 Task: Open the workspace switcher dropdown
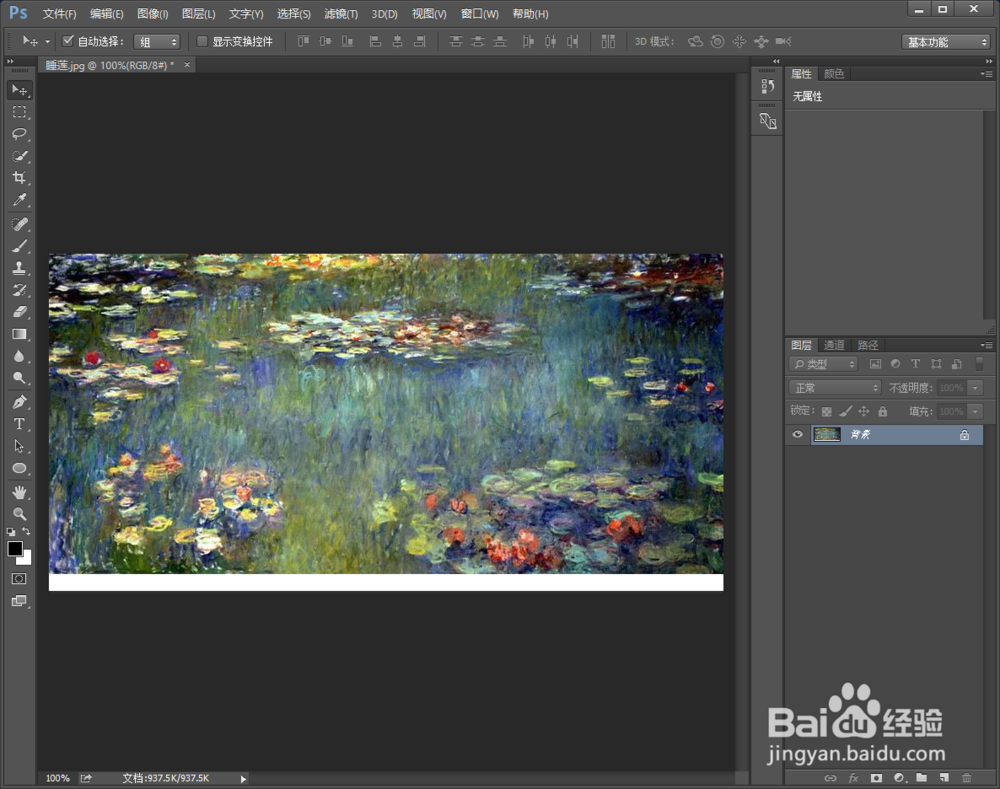(x=946, y=41)
